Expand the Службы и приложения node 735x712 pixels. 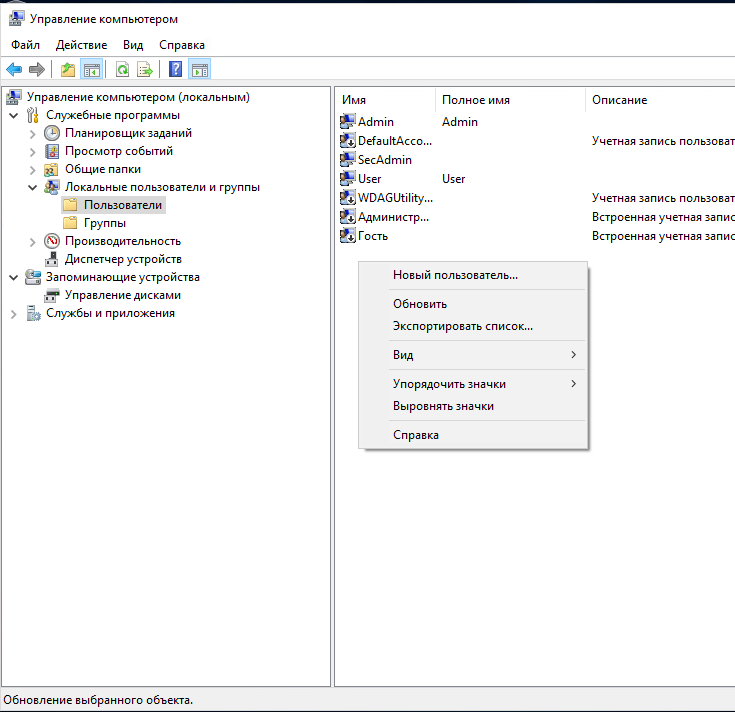14,313
